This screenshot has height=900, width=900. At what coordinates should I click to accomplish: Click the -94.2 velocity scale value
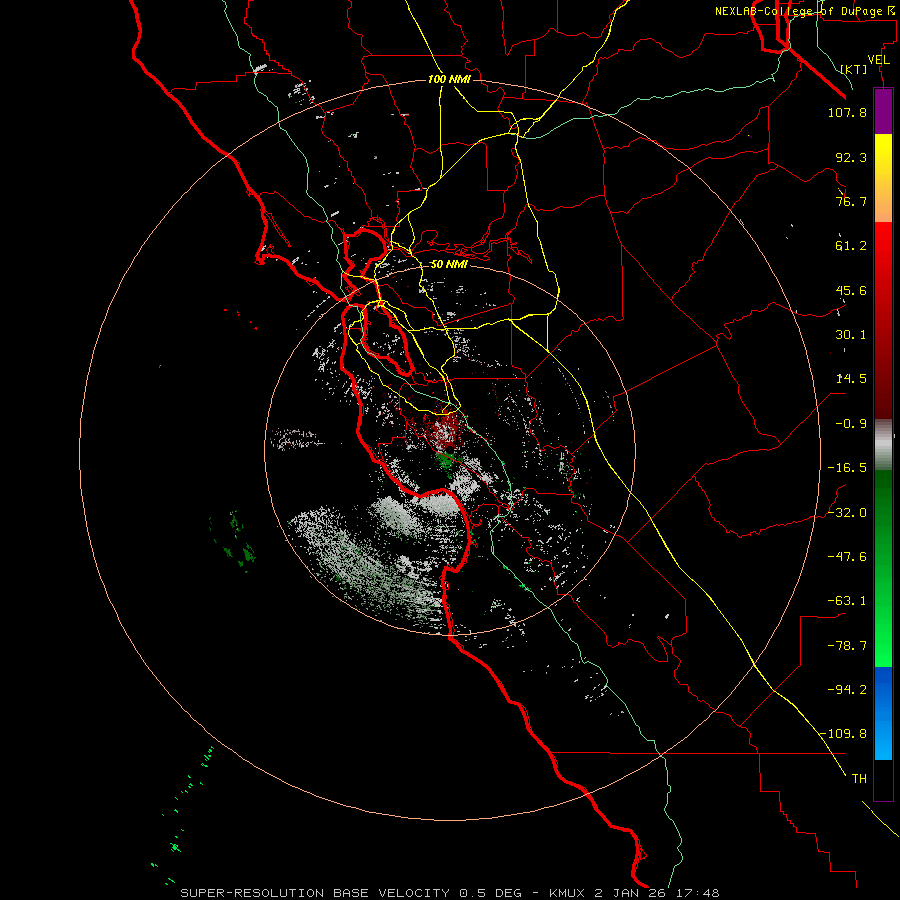[847, 690]
